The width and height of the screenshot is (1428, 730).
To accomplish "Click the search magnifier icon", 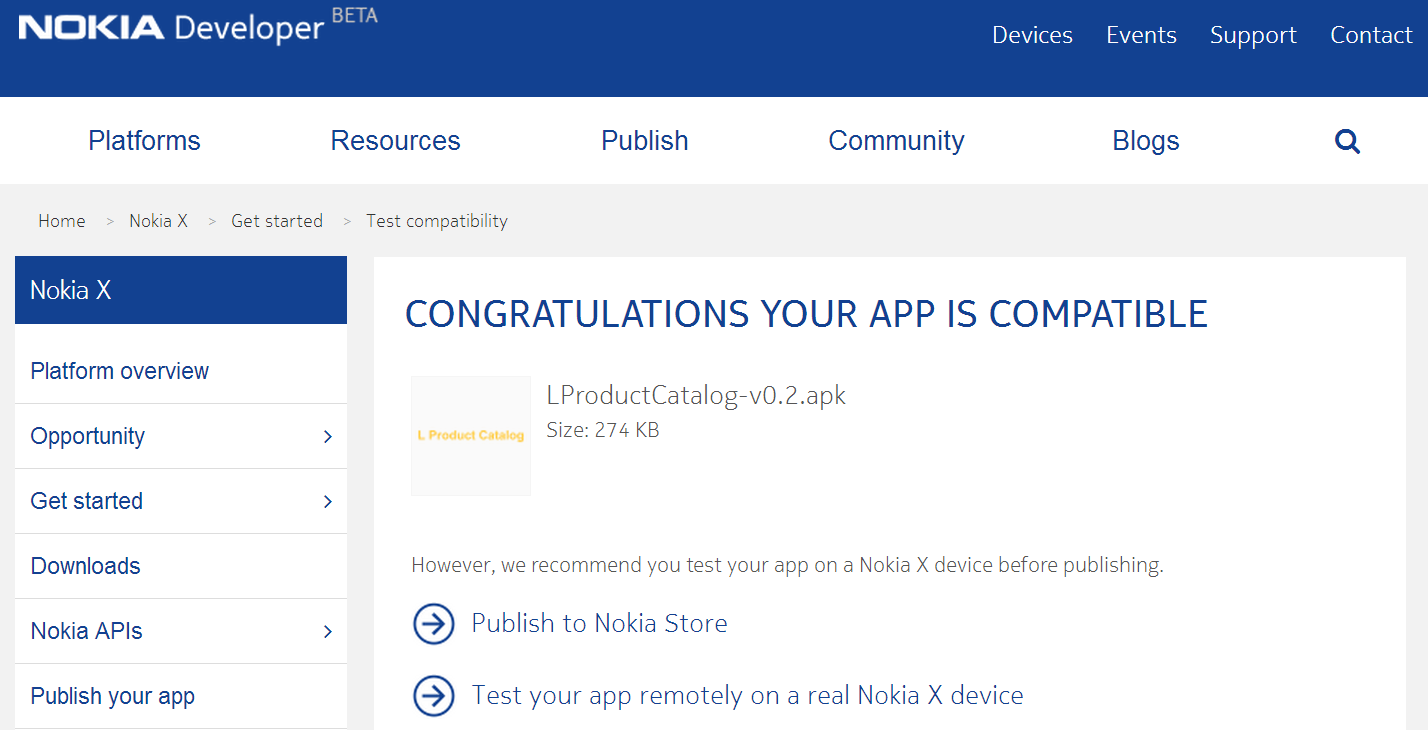I will click(x=1347, y=142).
